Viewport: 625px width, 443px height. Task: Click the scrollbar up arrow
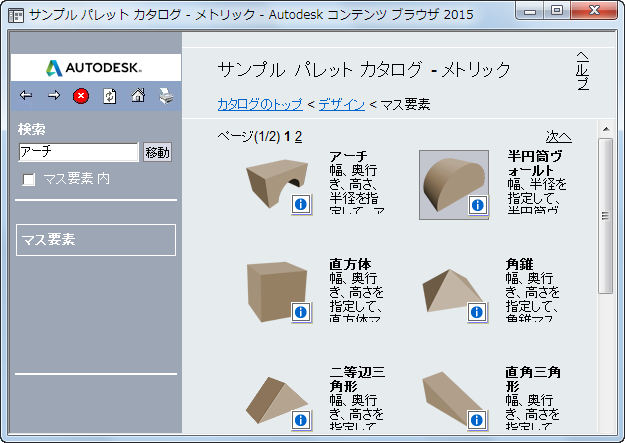[606, 129]
